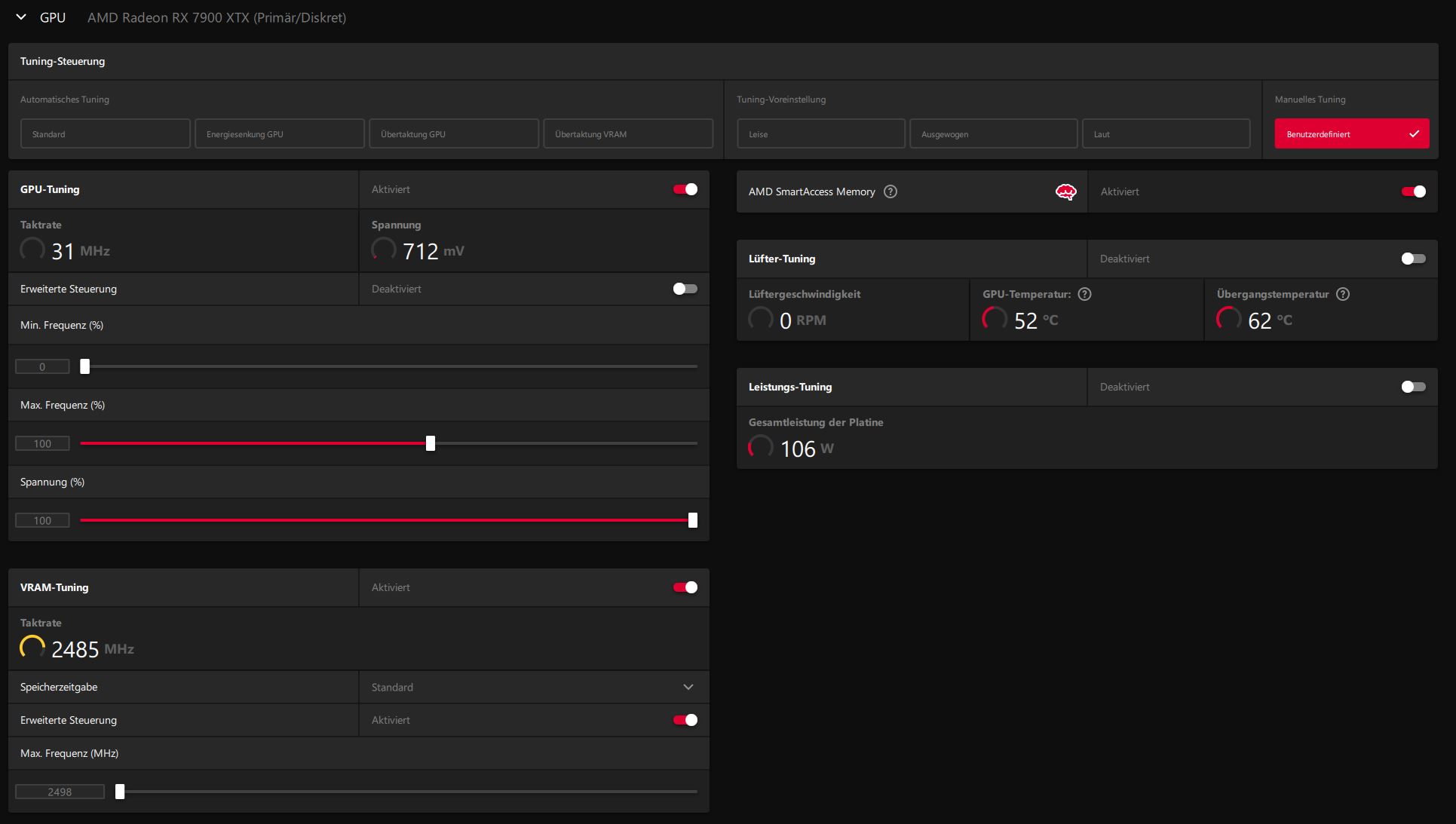
Task: Click the Übergangstemperatur help question mark
Action: coord(1343,294)
